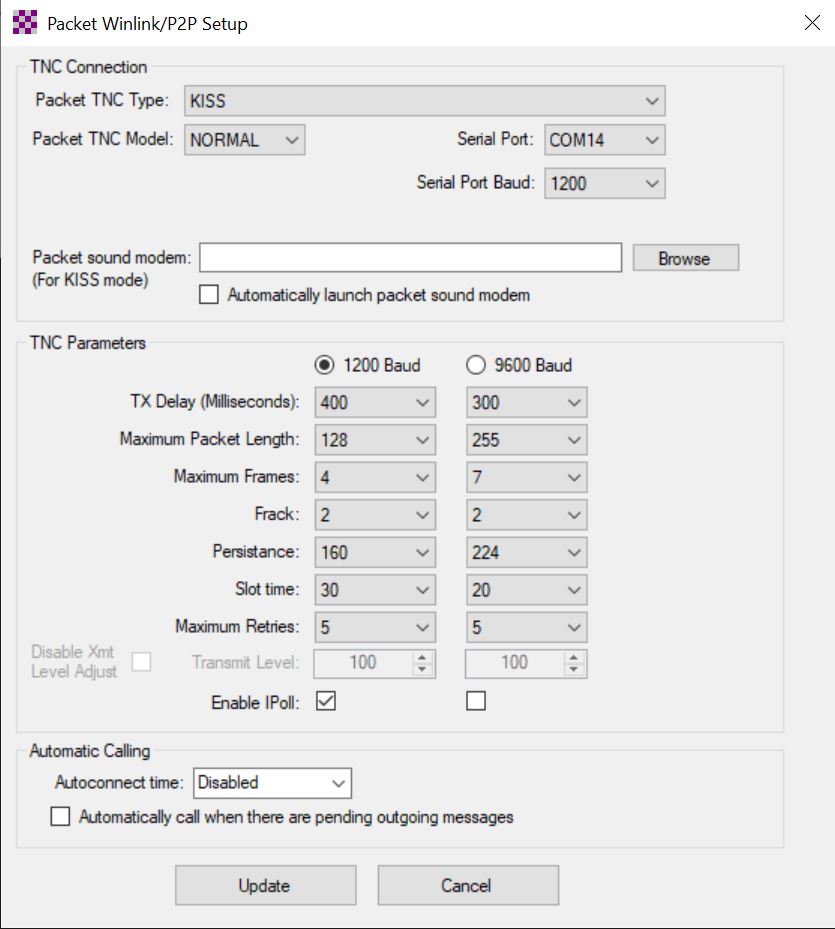Open the Serial Port COM14 dropdown

click(604, 140)
